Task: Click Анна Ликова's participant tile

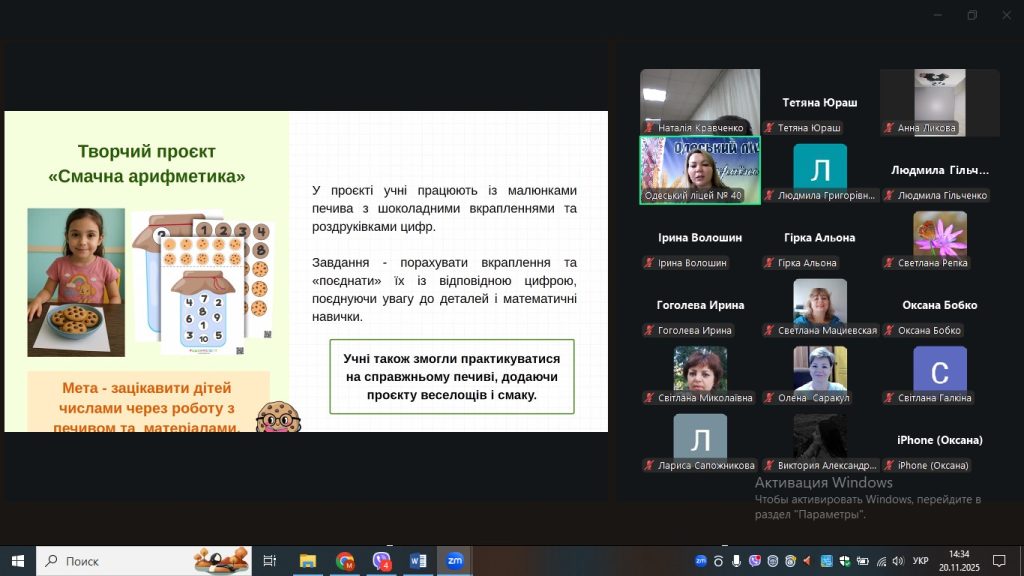Action: [x=939, y=101]
